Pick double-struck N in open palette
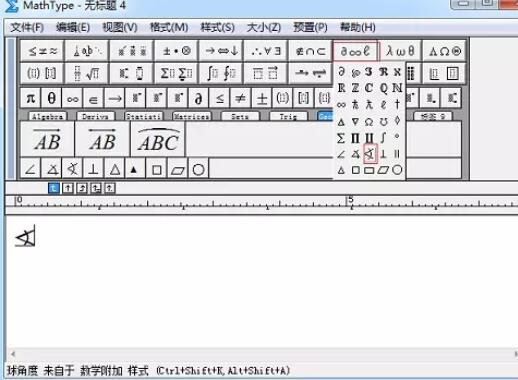Viewport: 518px width, 380px height. coord(397,88)
